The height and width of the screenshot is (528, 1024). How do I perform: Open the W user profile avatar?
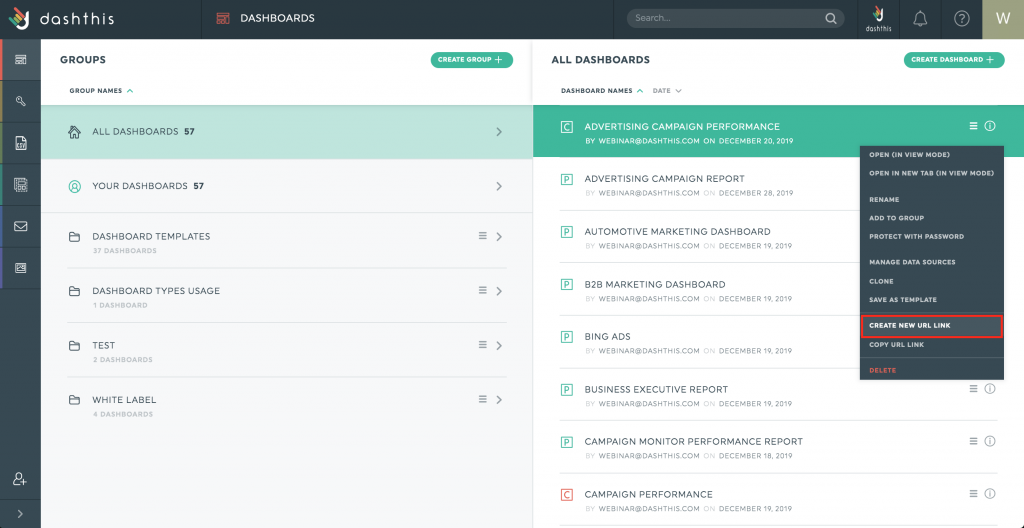[x=1003, y=19]
